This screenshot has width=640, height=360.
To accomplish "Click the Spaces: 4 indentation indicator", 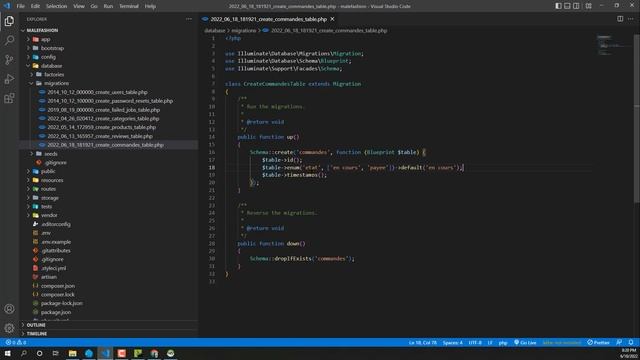I will click(x=453, y=343).
